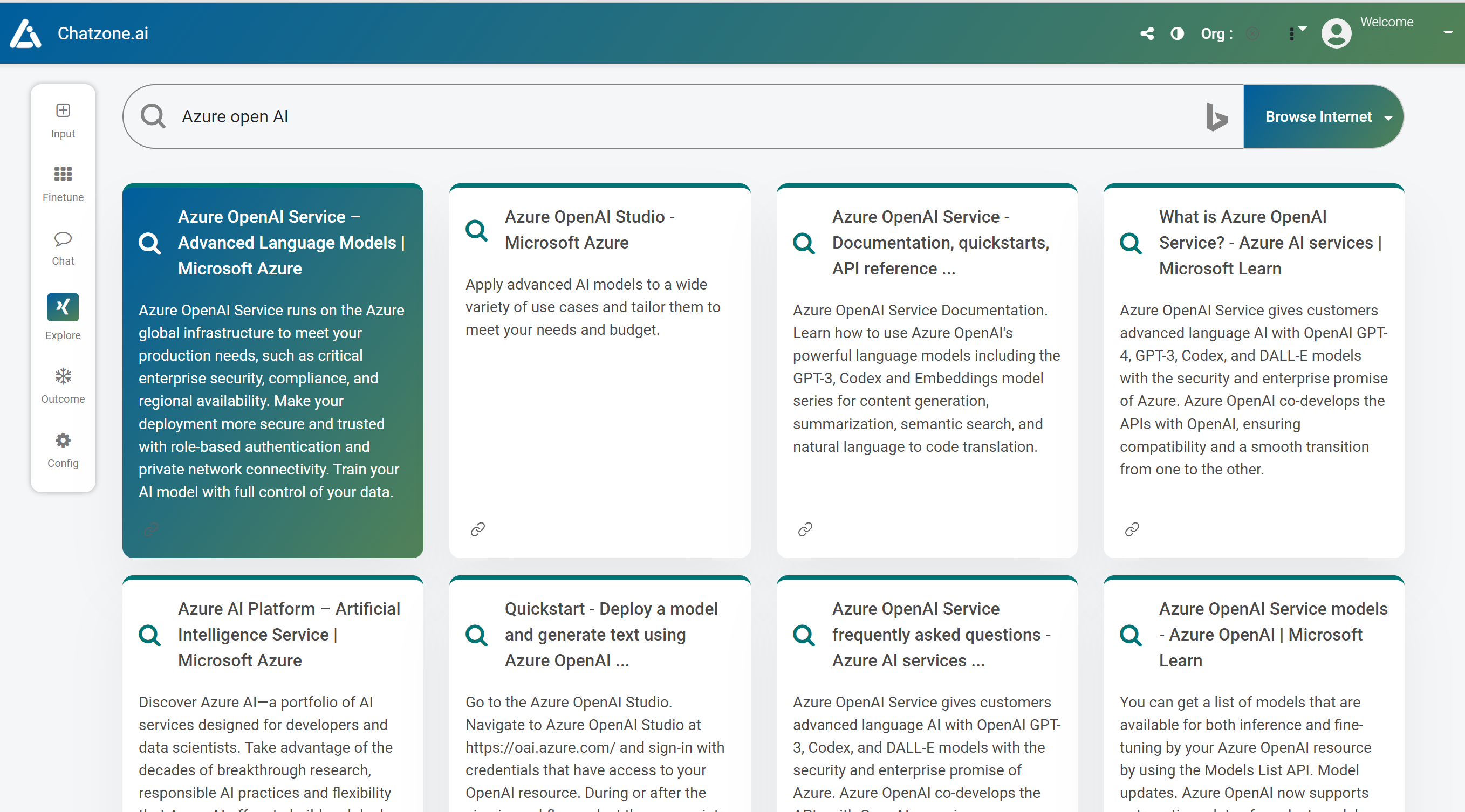Open Documentation, quickstarts, API reference title
This screenshot has height=812, width=1465.
(941, 243)
